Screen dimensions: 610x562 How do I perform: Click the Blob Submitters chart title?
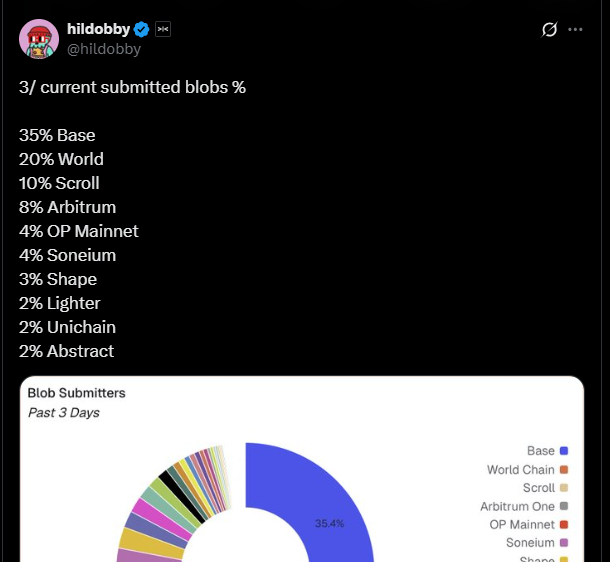(77, 393)
